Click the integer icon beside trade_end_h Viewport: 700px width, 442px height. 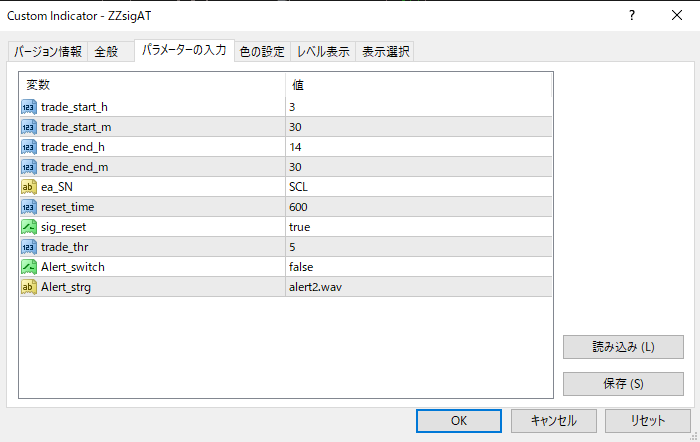pyautogui.click(x=28, y=147)
